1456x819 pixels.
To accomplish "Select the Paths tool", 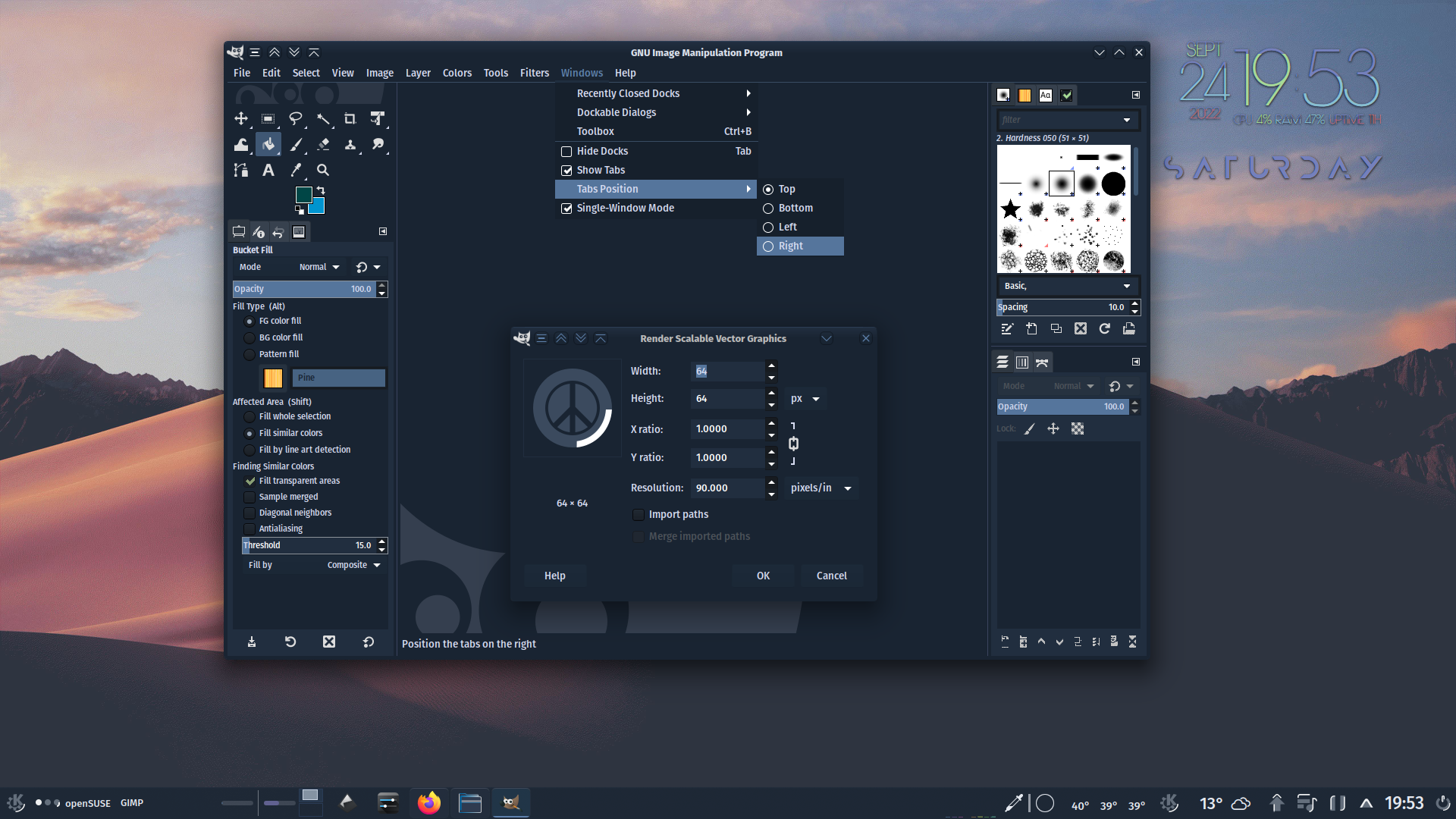I will (x=241, y=170).
